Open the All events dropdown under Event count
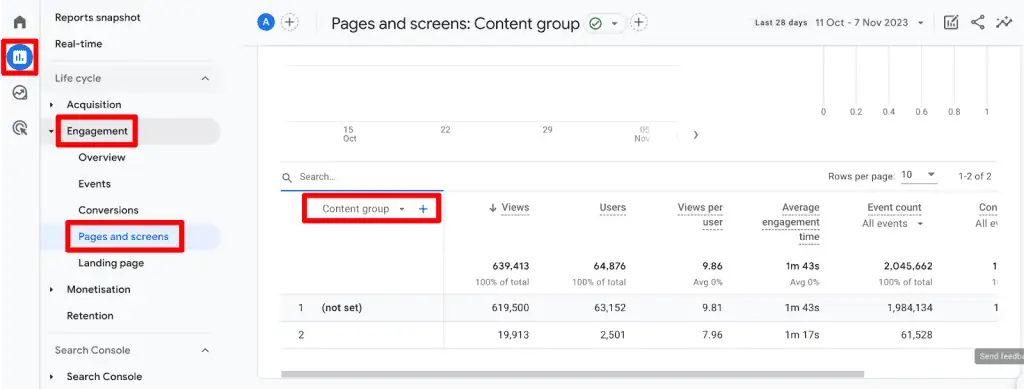 click(892, 223)
